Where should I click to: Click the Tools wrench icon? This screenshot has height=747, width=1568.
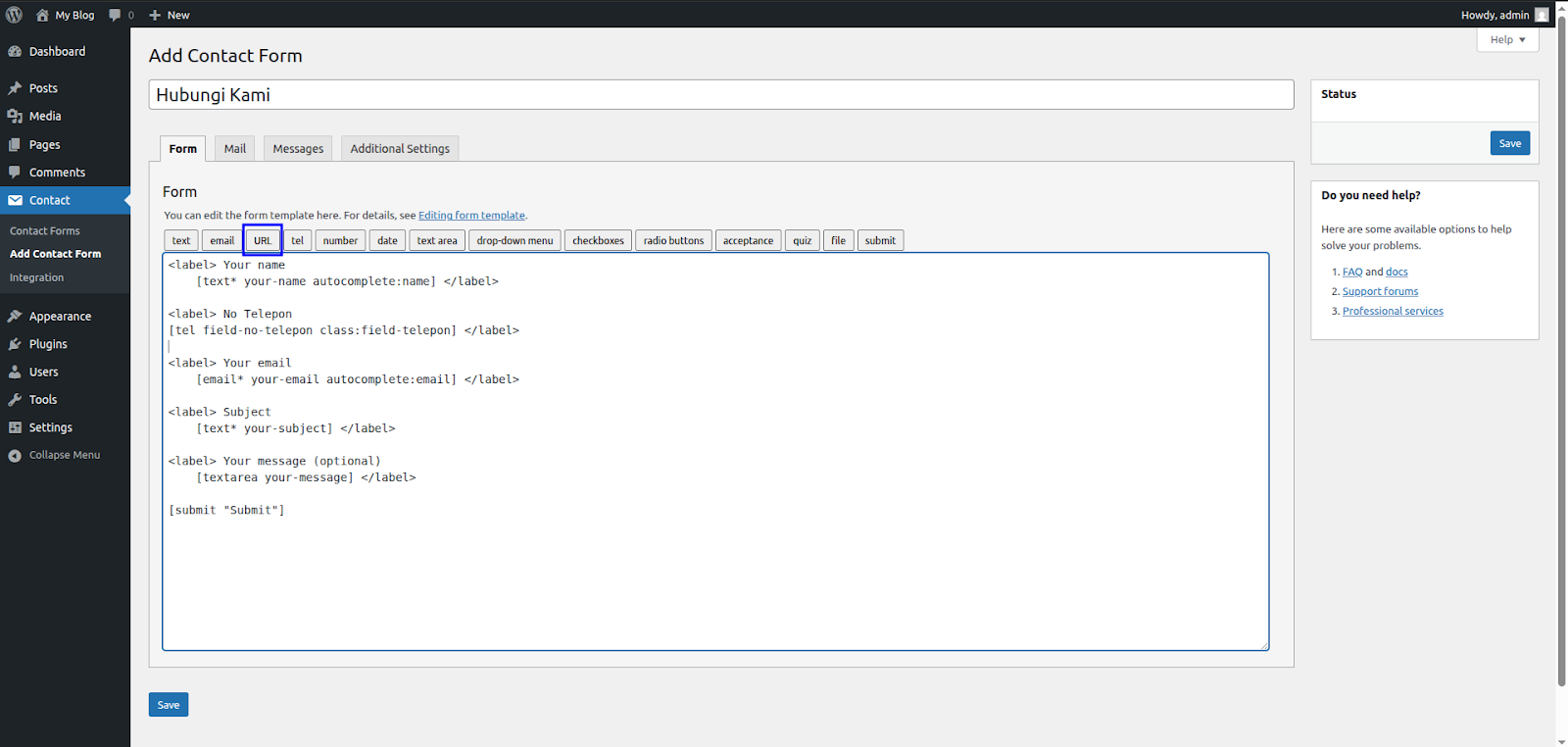15,400
